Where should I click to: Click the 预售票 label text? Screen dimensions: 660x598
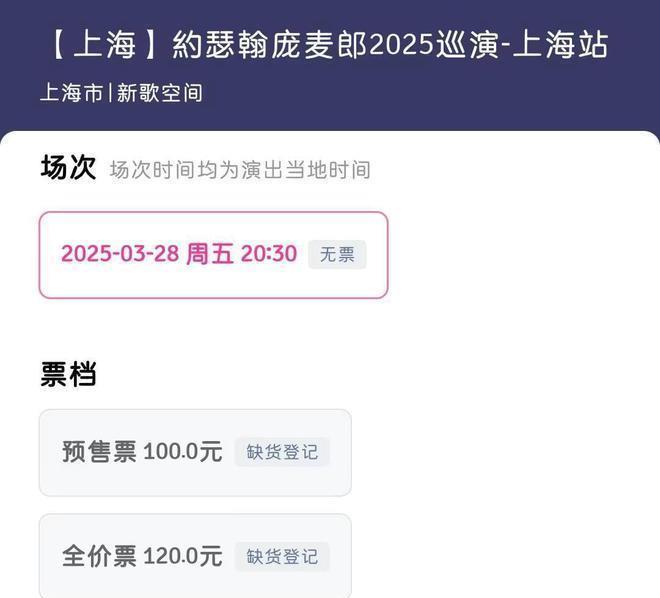click(99, 452)
